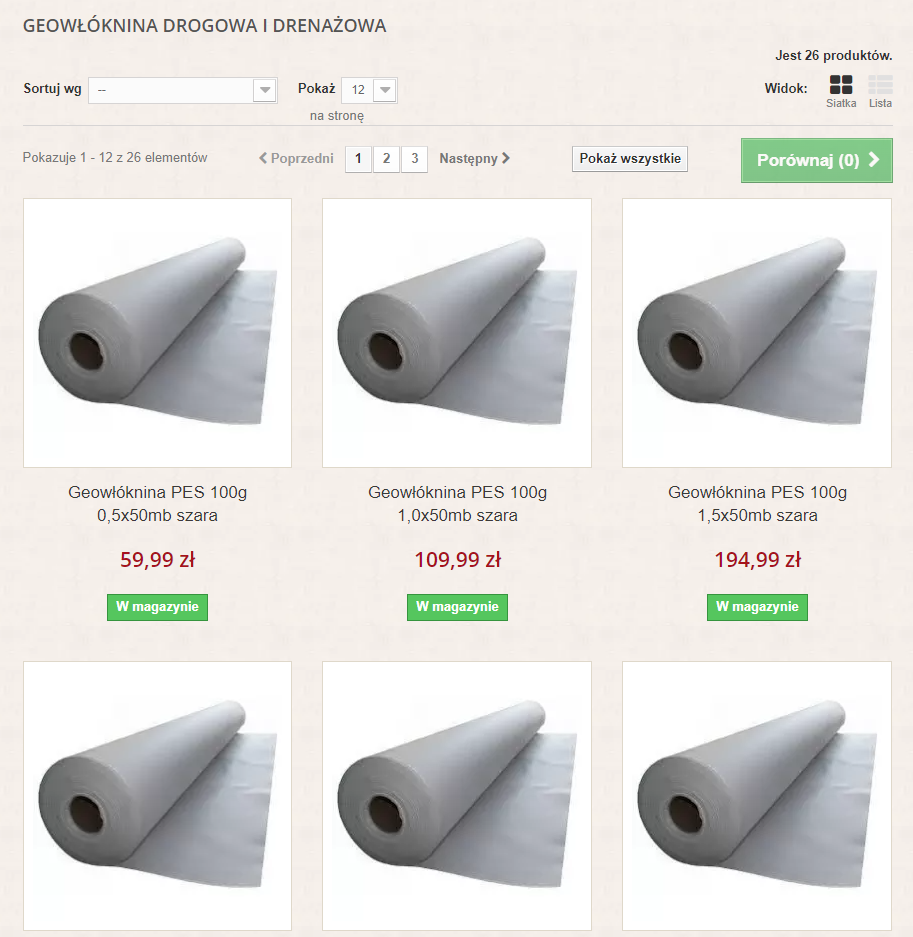This screenshot has height=937, width=913.
Task: Go to pagination page 2
Action: 386,159
